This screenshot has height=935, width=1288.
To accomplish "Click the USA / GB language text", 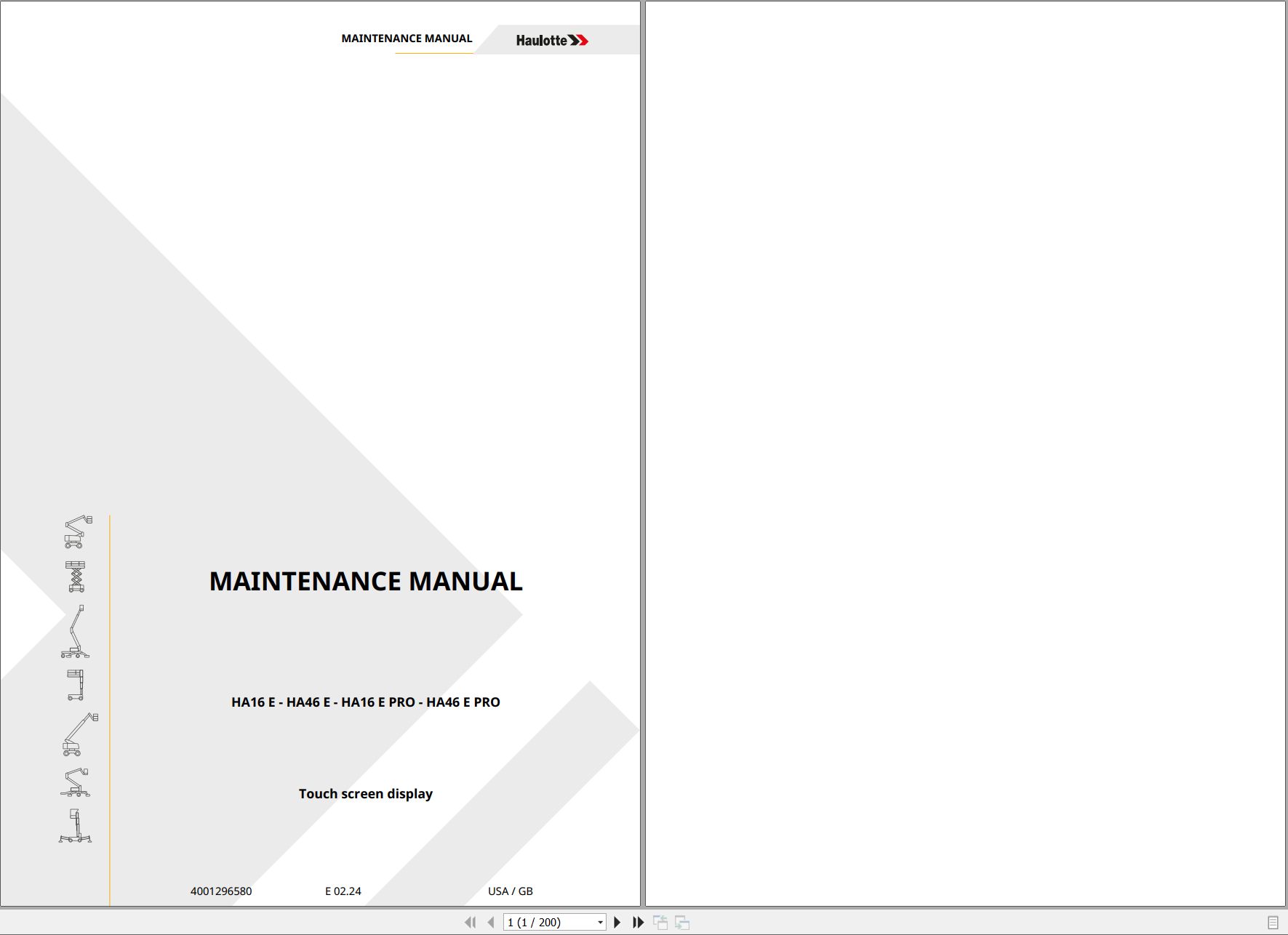I will [511, 891].
